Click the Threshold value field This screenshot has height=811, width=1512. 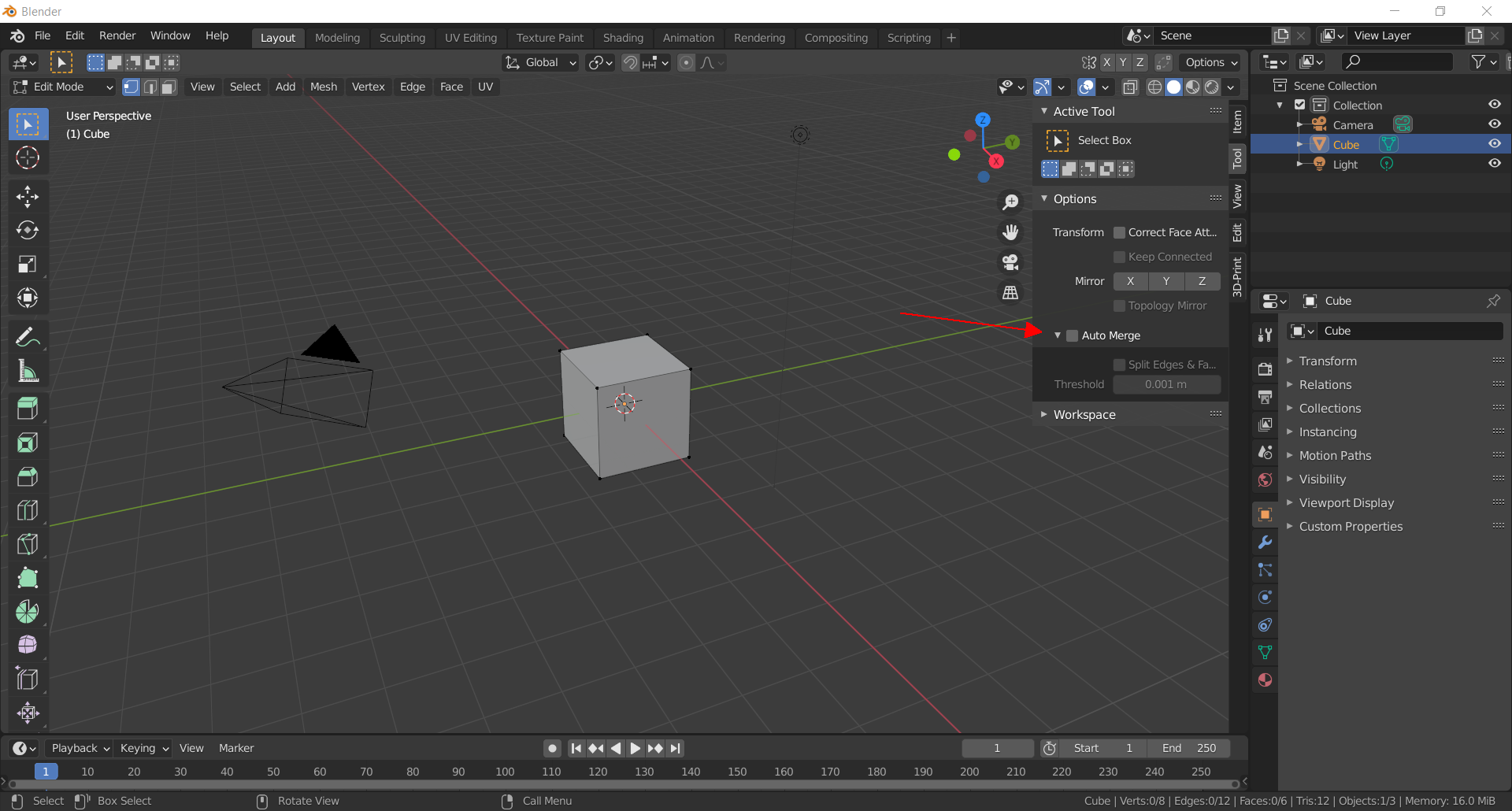click(1167, 384)
